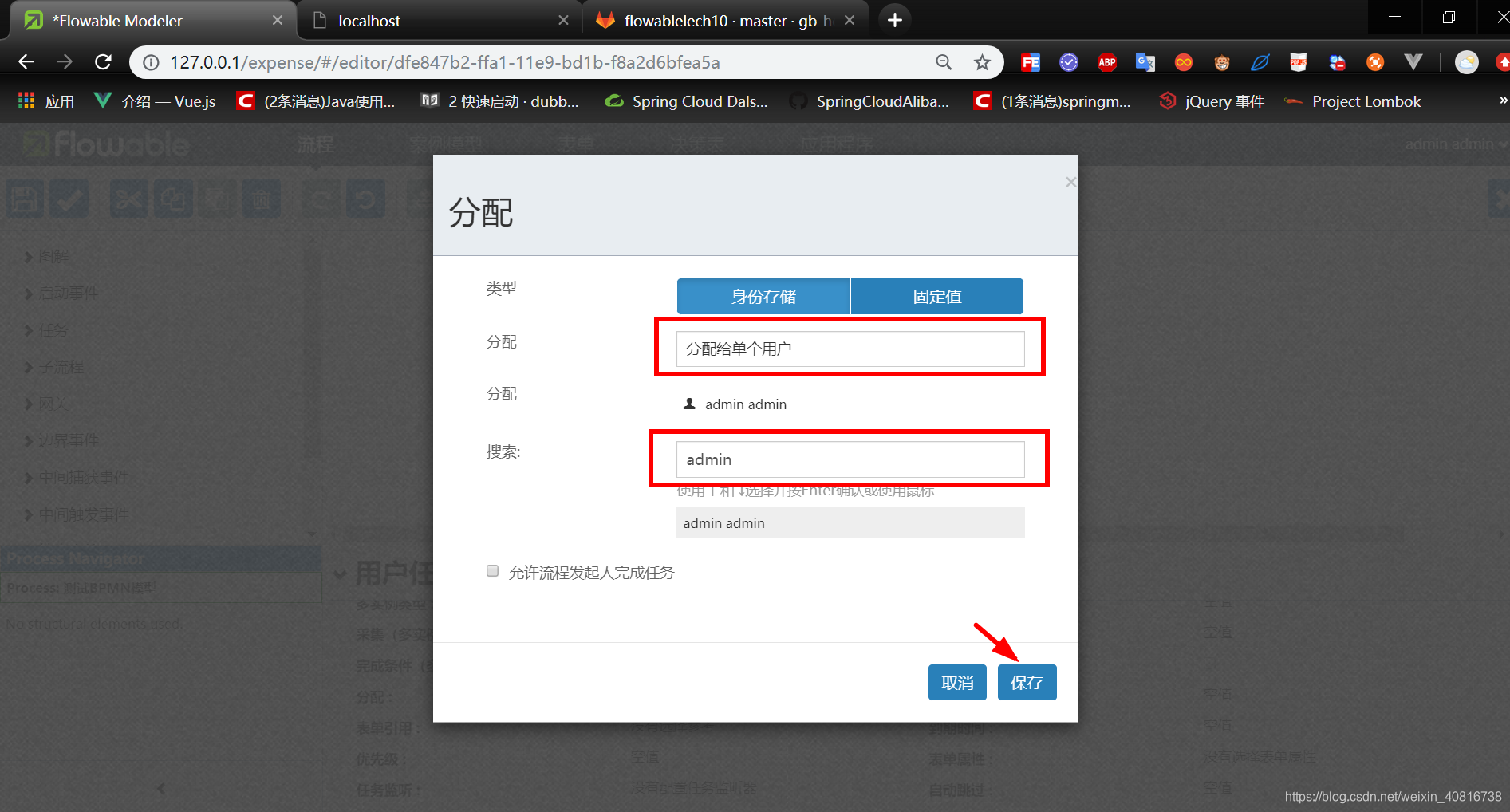The width and height of the screenshot is (1510, 812).
Task: Open the 分配给单个用户 selection field
Action: coord(850,349)
